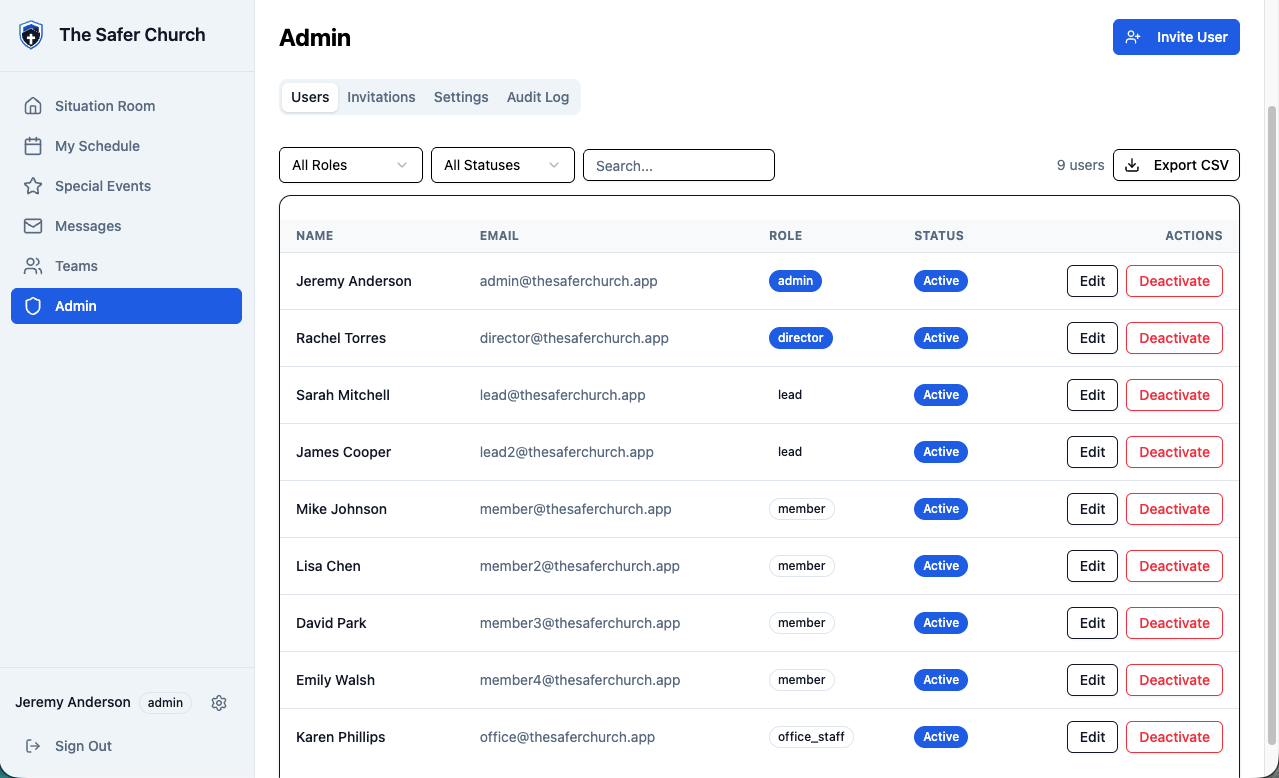The height and width of the screenshot is (778, 1279).
Task: Click the Sign Out arrow icon
Action: tap(33, 746)
